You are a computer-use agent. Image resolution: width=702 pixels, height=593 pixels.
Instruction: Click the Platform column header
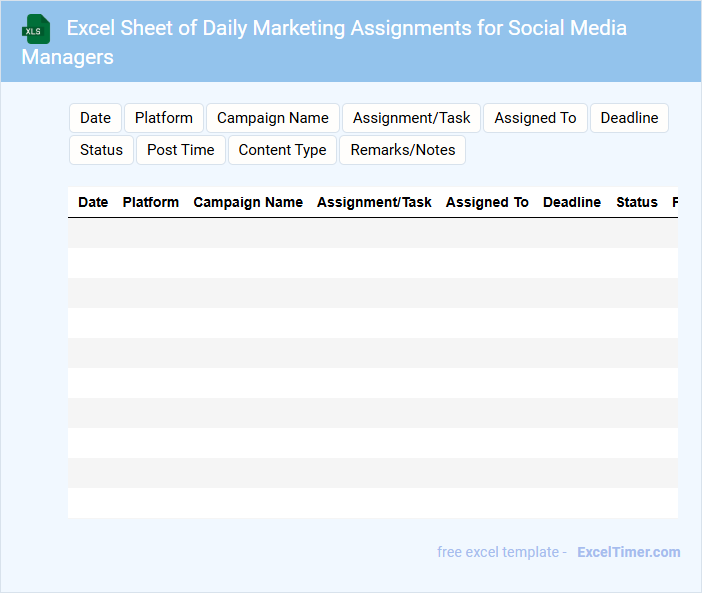pos(151,202)
